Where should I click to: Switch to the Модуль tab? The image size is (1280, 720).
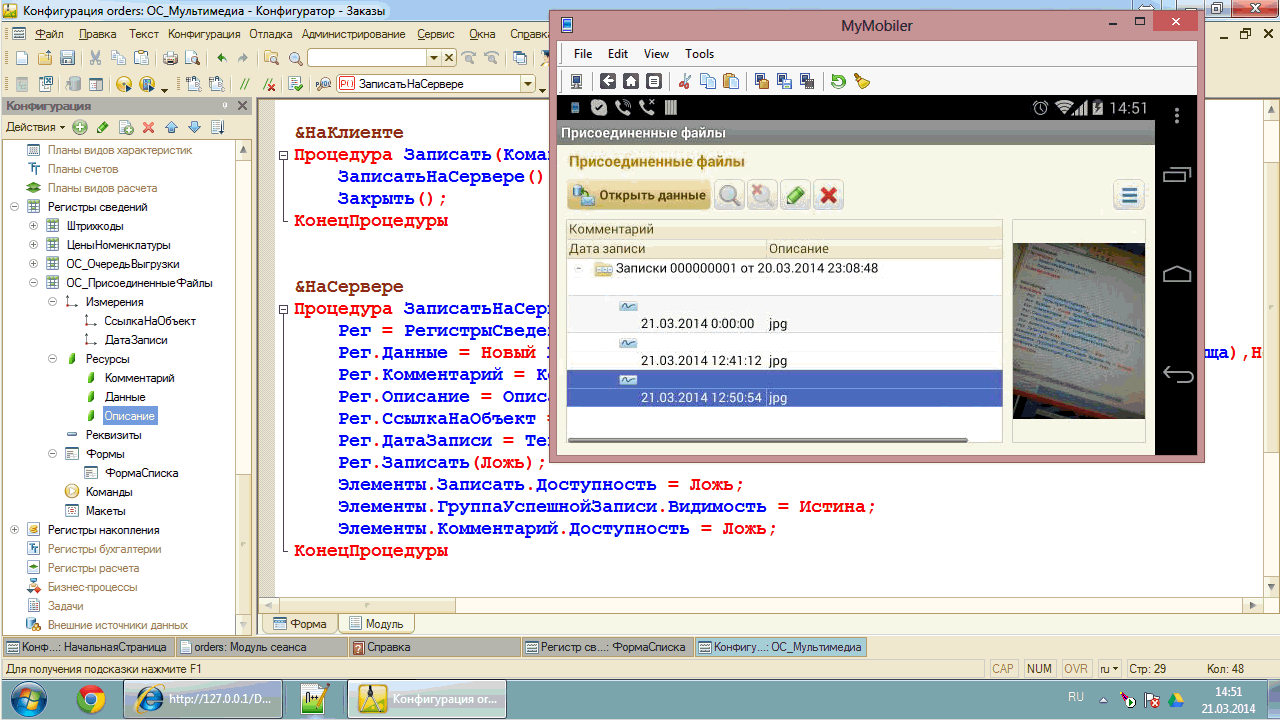coord(375,624)
